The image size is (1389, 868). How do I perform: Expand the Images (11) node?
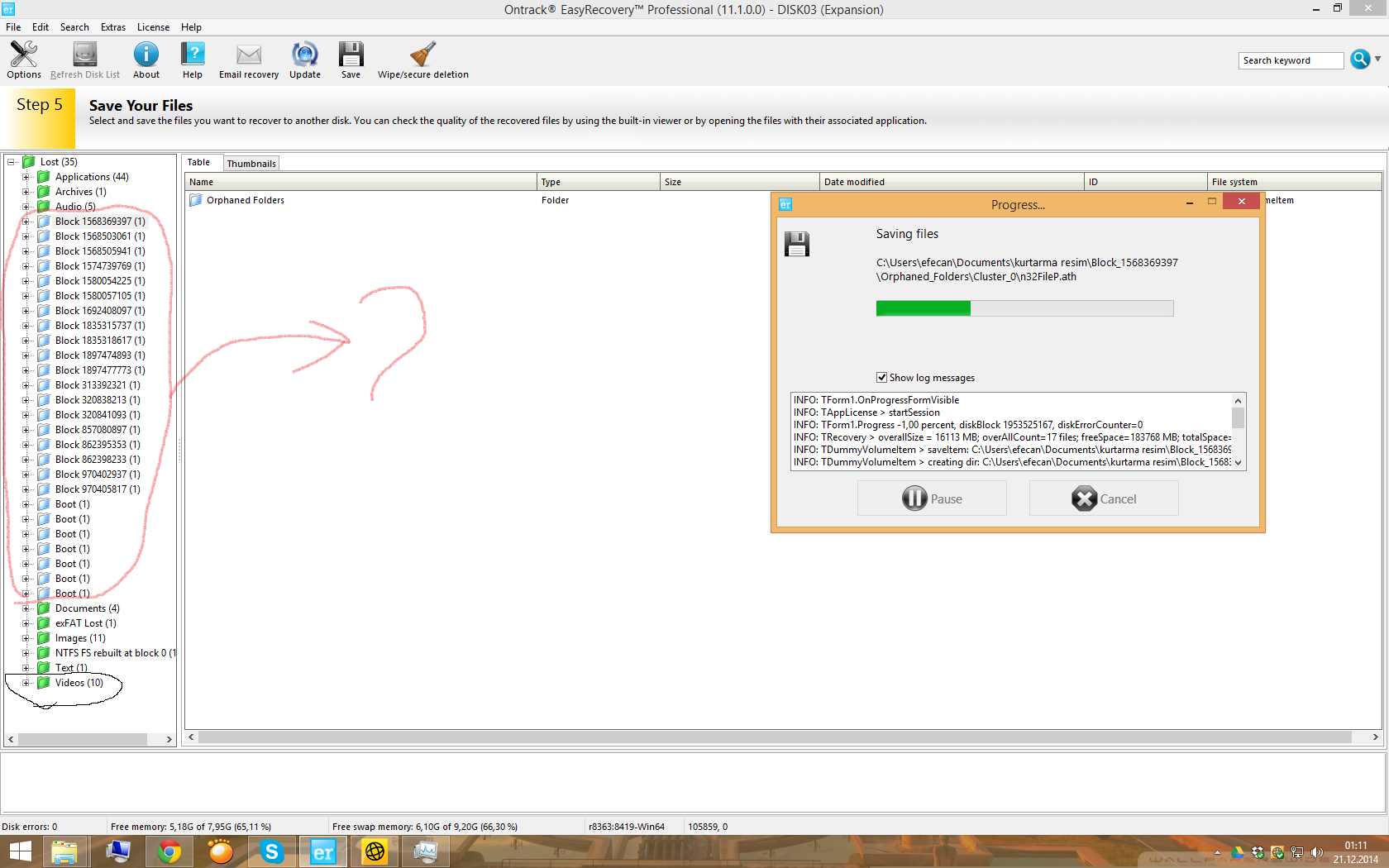click(26, 638)
